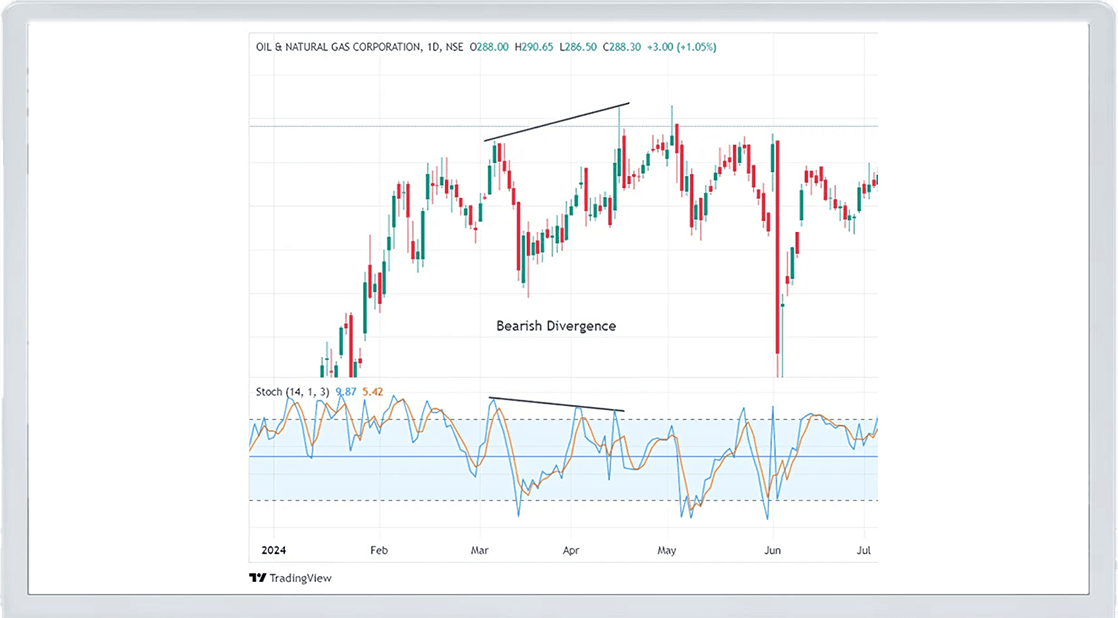The width and height of the screenshot is (1118, 618).
Task: Click the orange Stoch value 5.42
Action: [x=372, y=393]
